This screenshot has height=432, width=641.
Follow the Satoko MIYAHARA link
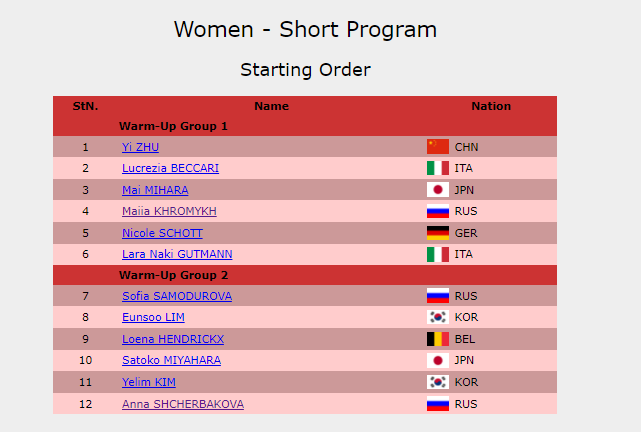(x=171, y=360)
